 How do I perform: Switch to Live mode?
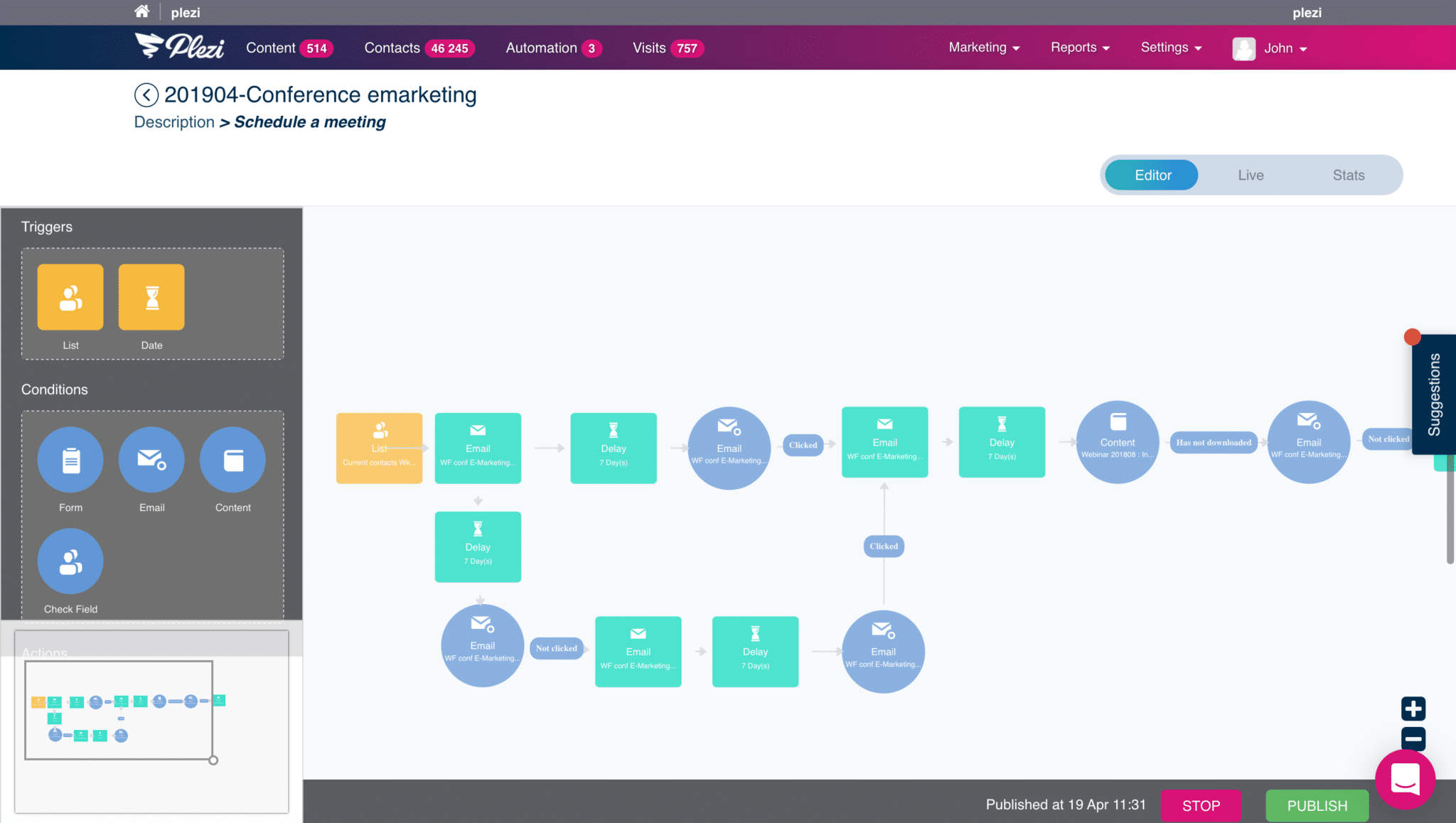coord(1251,175)
